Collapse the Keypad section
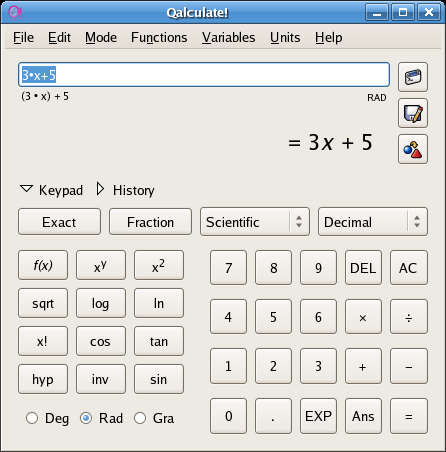 coord(51,190)
